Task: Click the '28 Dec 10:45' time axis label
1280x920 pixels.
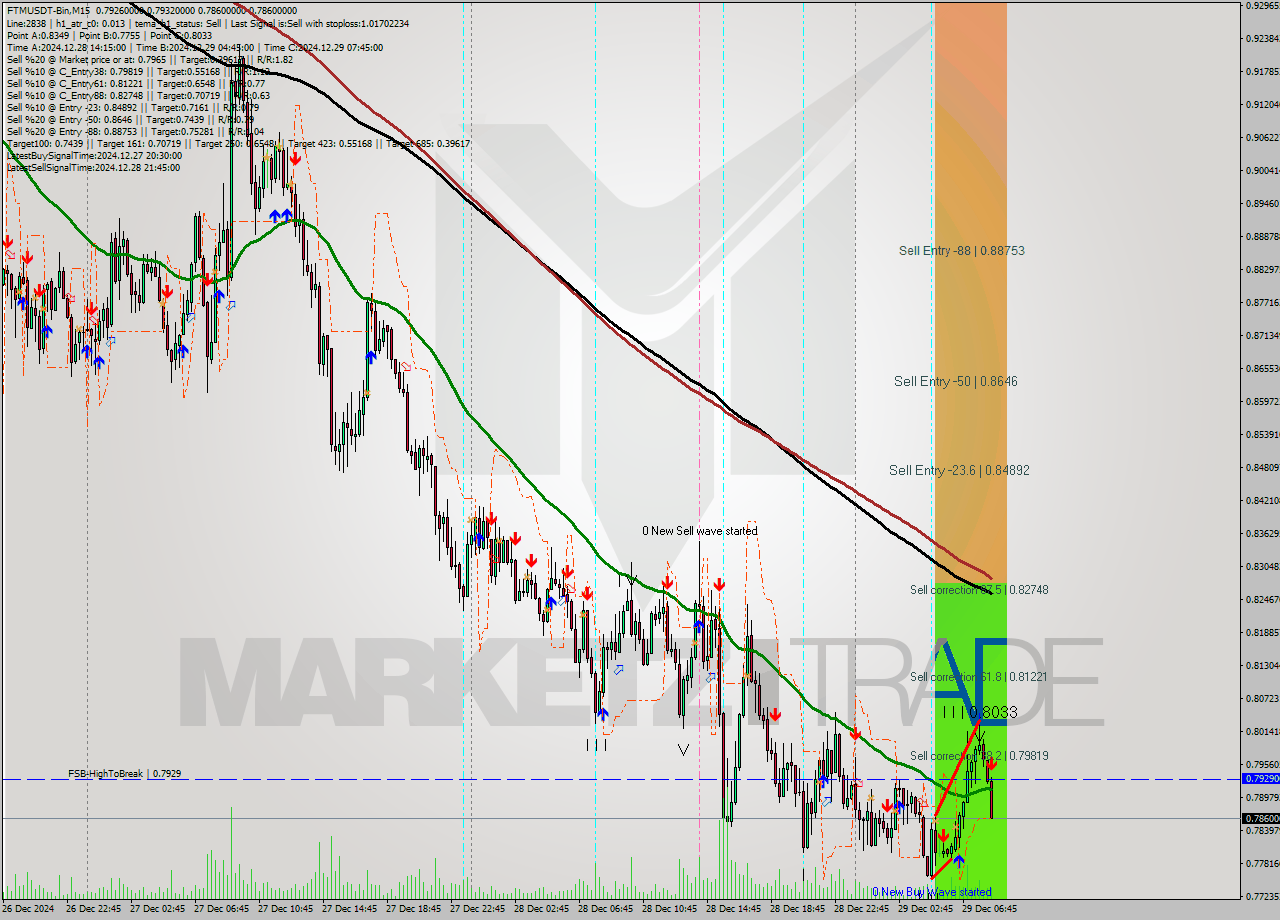Action: (669, 909)
